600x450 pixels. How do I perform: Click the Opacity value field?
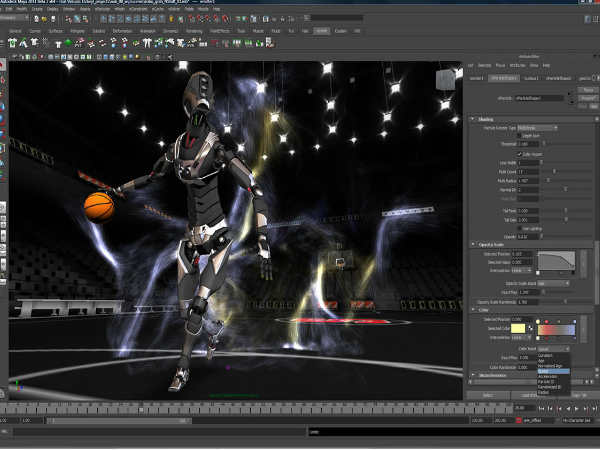pyautogui.click(x=528, y=237)
